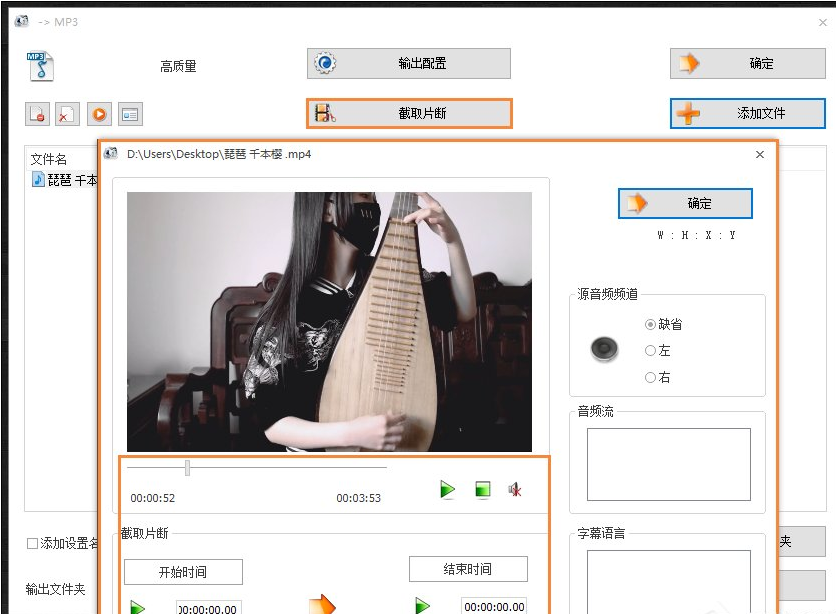Click the 添加文件 button

[x=750, y=113]
